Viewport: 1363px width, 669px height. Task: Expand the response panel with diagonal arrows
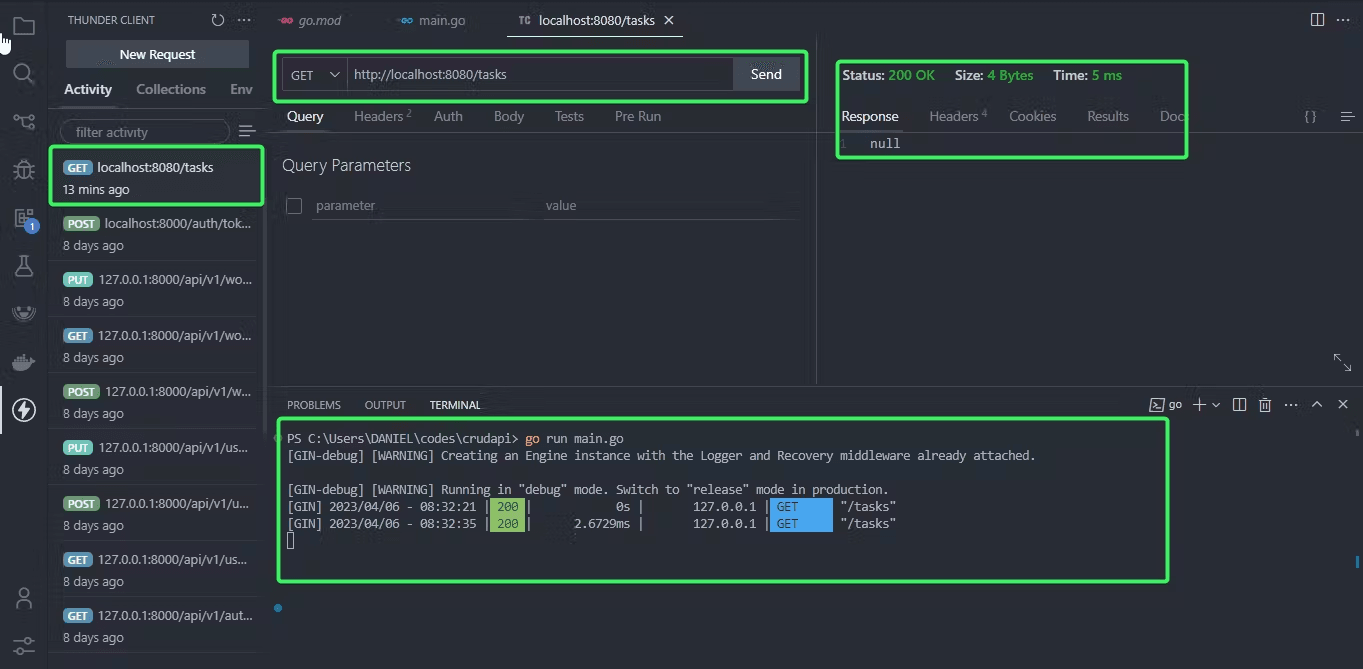(x=1342, y=361)
